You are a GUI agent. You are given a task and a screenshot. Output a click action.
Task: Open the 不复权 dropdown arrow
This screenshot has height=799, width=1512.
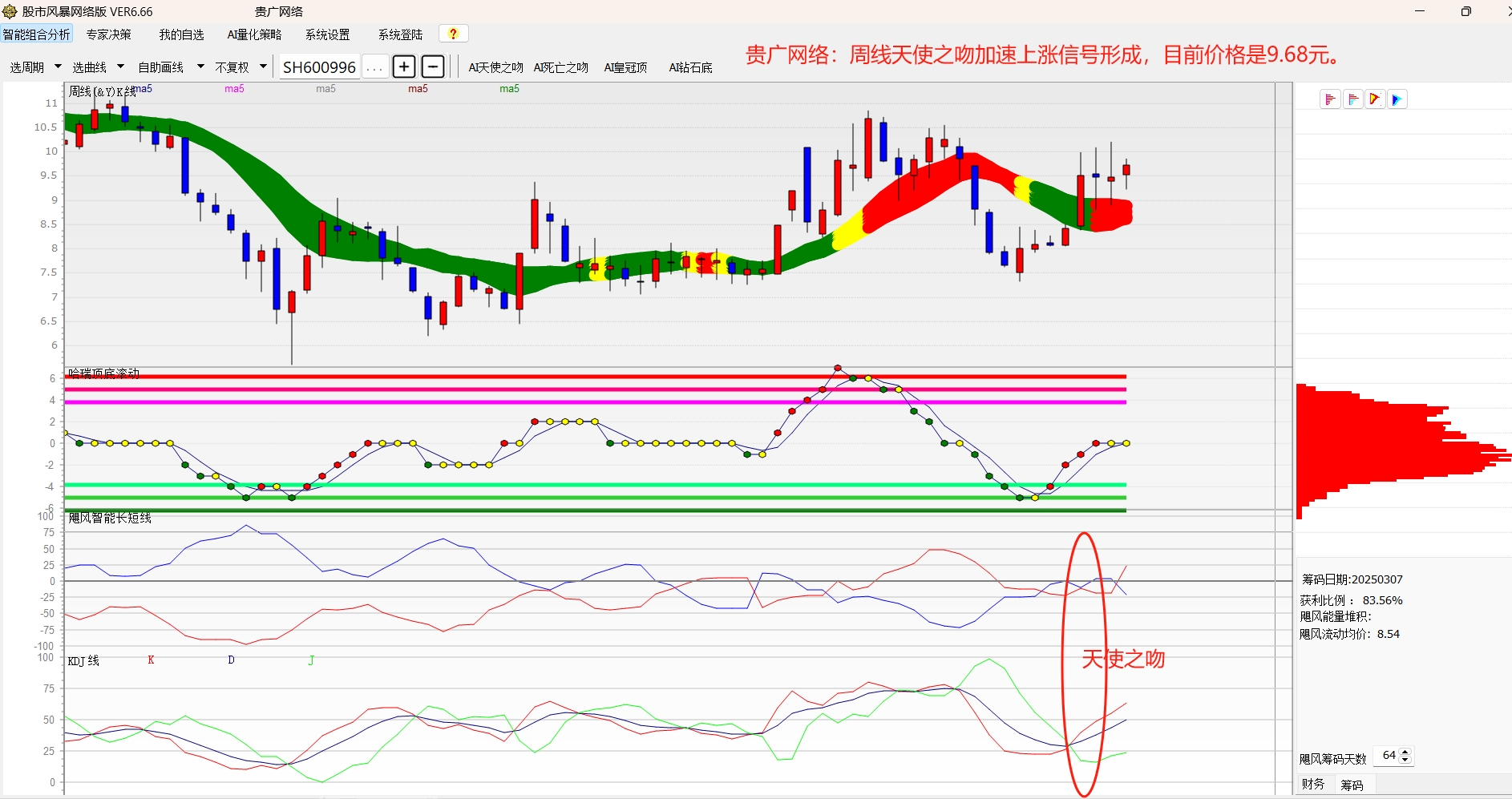(263, 67)
